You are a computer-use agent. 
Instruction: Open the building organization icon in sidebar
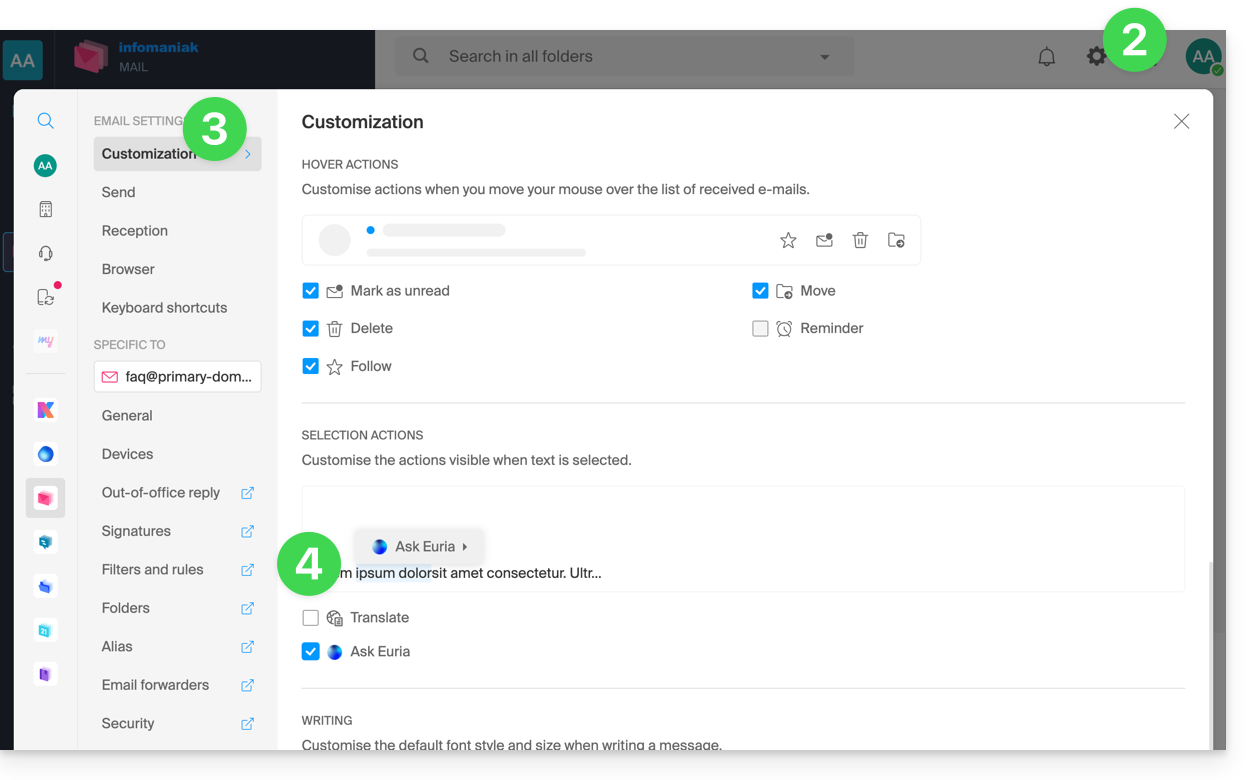(x=45, y=209)
